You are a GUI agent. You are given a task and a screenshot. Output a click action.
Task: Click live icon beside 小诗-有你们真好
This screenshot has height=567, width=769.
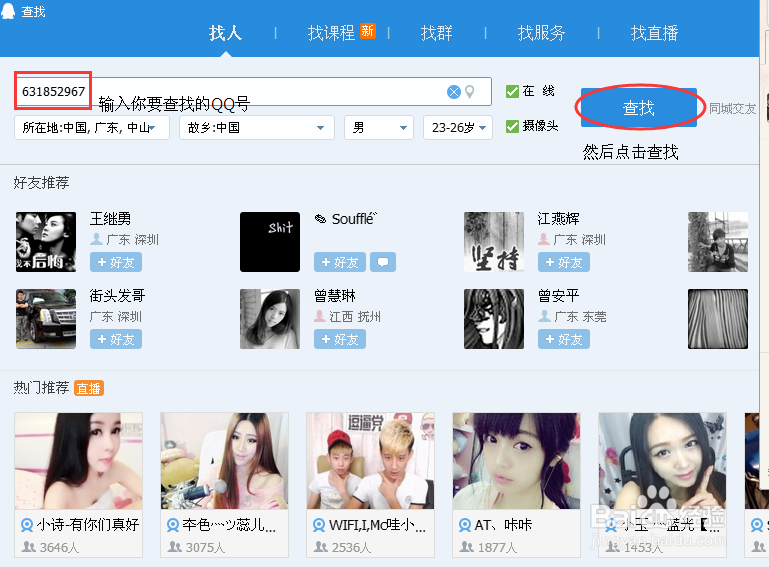[27, 525]
